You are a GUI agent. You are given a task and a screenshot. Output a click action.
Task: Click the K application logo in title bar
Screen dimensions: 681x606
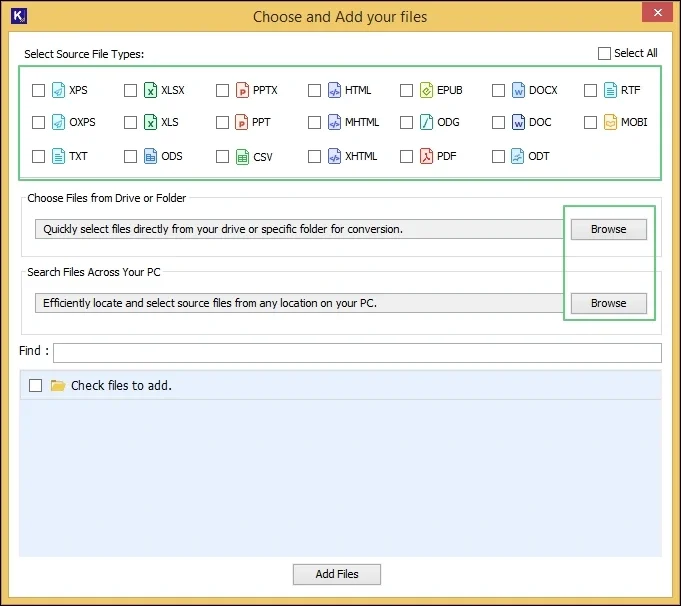[19, 16]
